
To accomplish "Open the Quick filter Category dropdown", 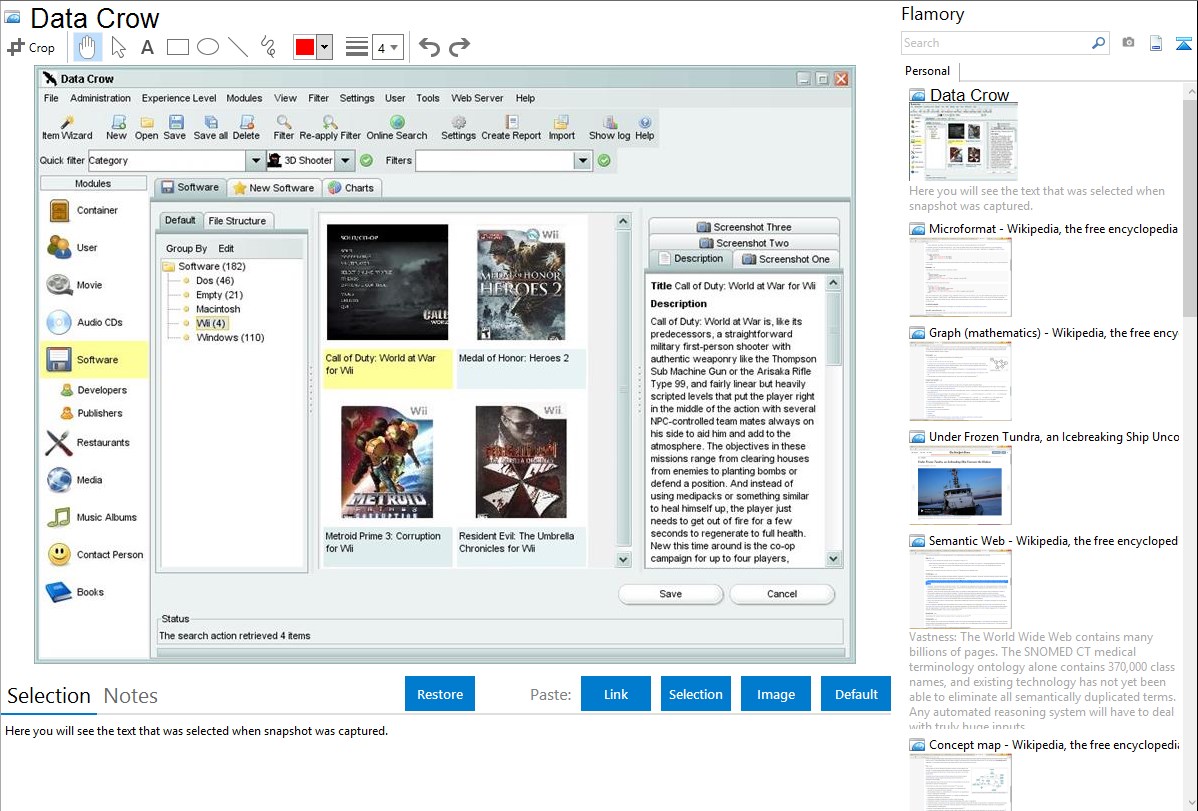I will [255, 161].
